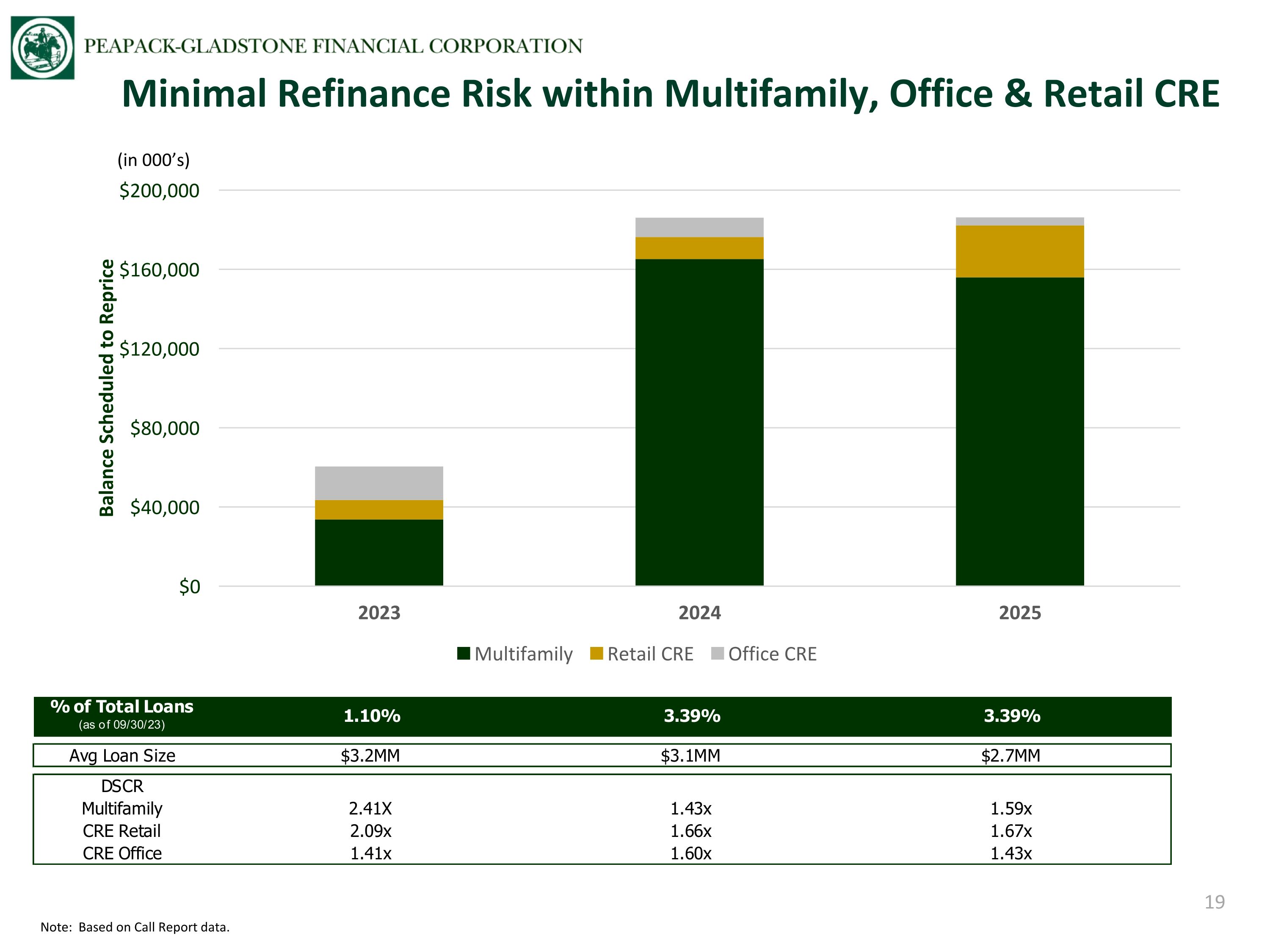Click the 'Retail CRE' legend label
This screenshot has height=952, width=1270.
[x=651, y=654]
